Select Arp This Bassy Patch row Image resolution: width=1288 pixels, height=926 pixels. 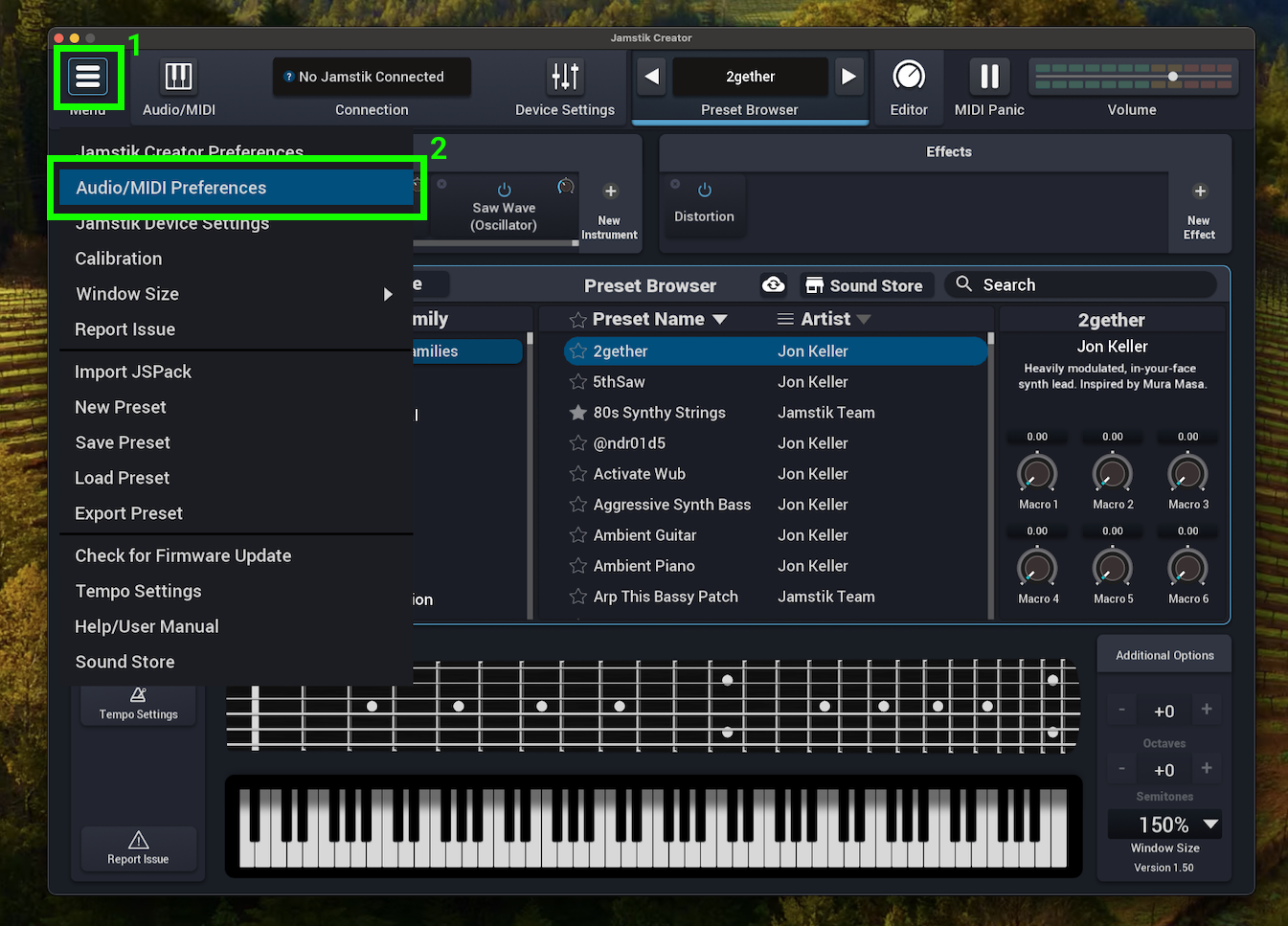pyautogui.click(x=776, y=597)
